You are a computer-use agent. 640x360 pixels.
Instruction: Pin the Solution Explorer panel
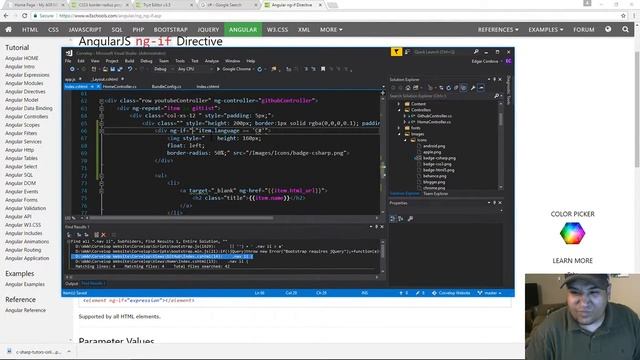pos(494,79)
